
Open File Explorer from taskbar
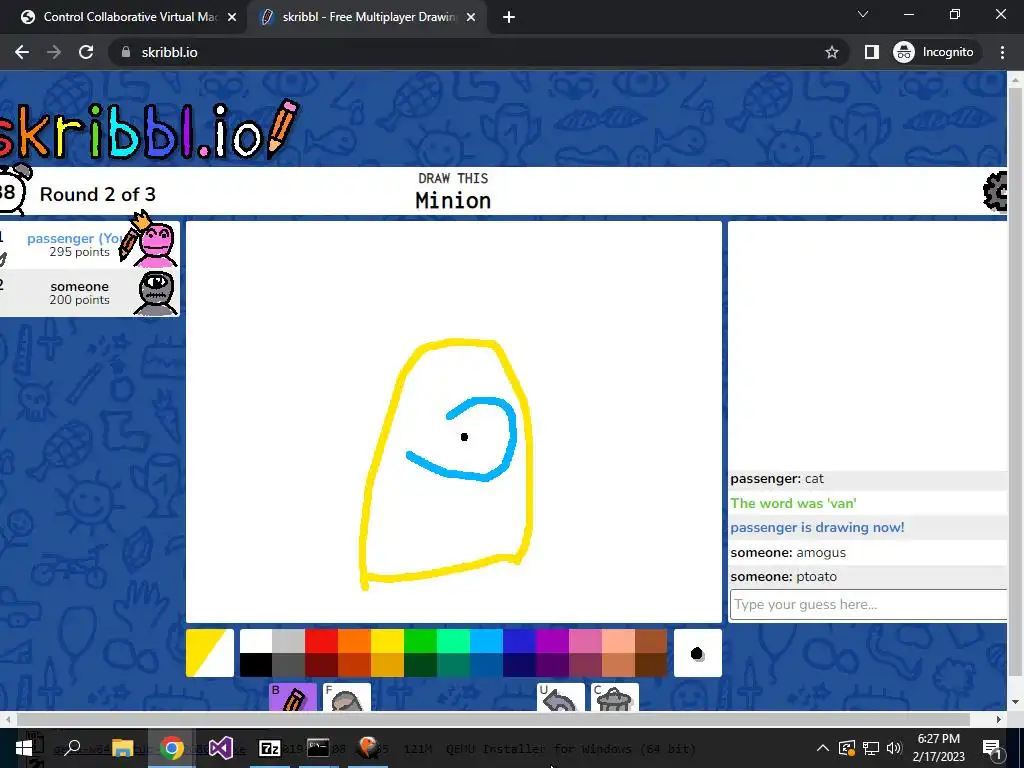click(122, 748)
